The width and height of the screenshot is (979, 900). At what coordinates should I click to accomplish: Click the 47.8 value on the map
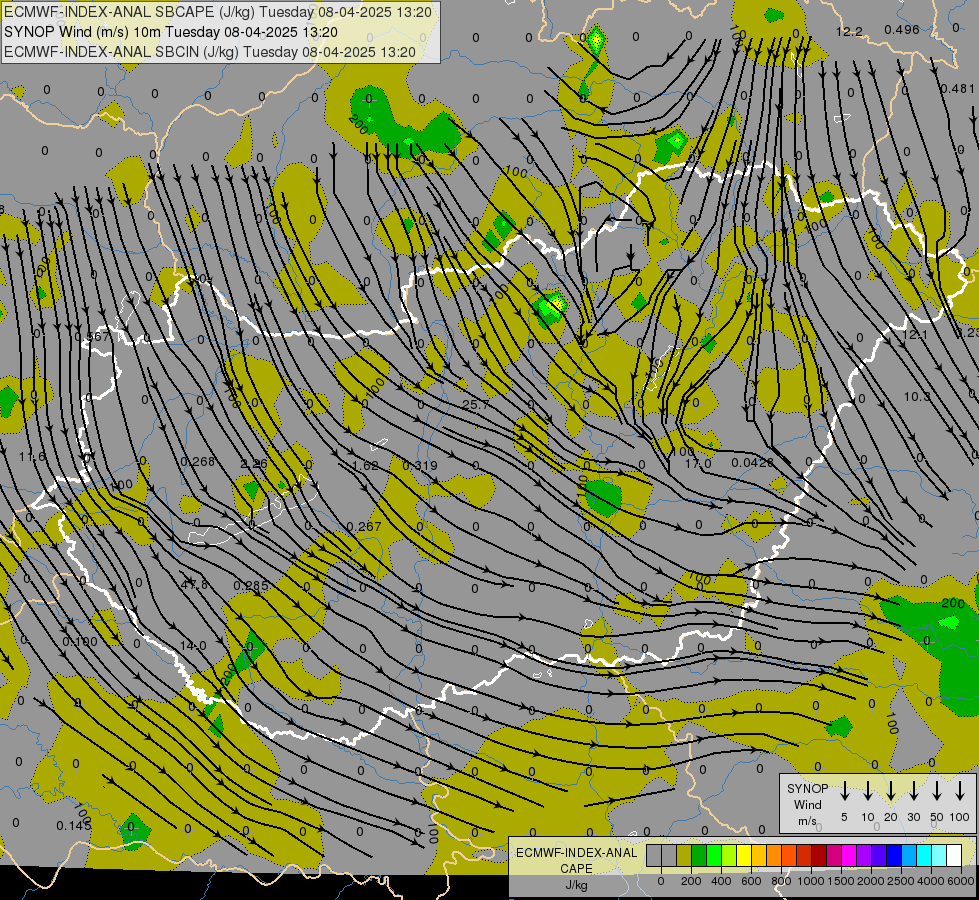194,585
